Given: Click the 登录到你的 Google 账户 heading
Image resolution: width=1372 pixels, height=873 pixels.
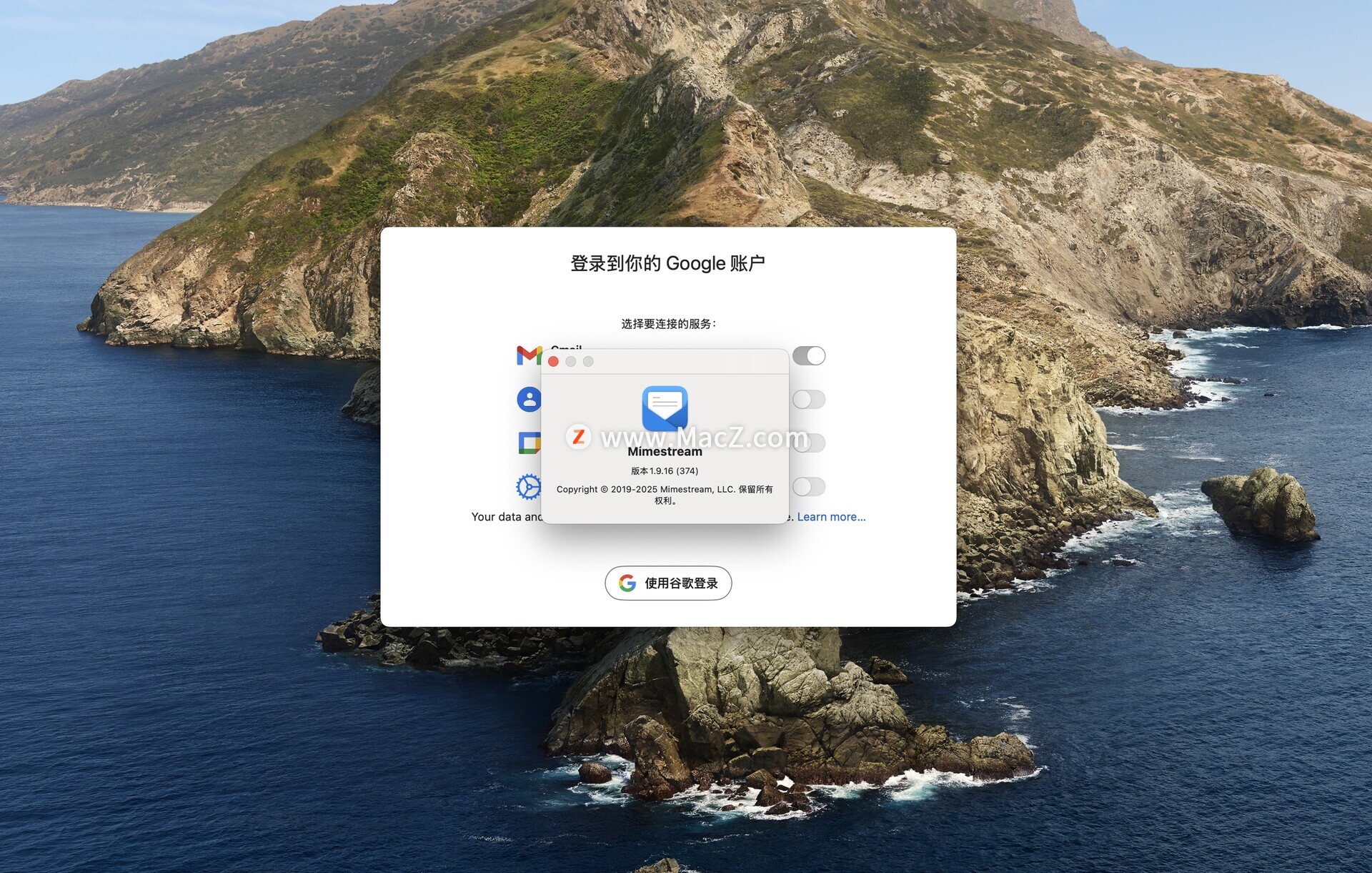Looking at the screenshot, I should 667,263.
